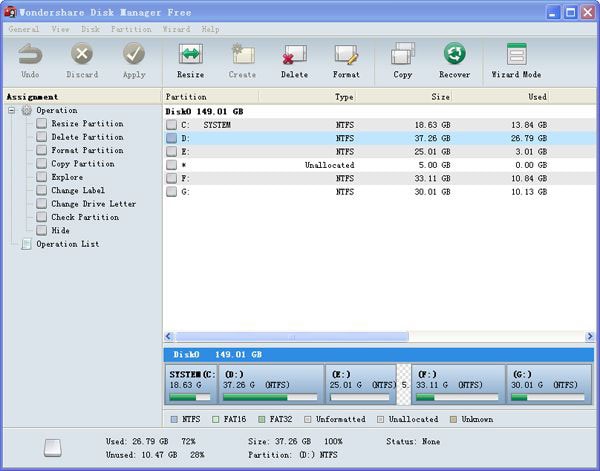Open the Partition menu
Viewport: 600px width, 471px height.
pyautogui.click(x=131, y=29)
